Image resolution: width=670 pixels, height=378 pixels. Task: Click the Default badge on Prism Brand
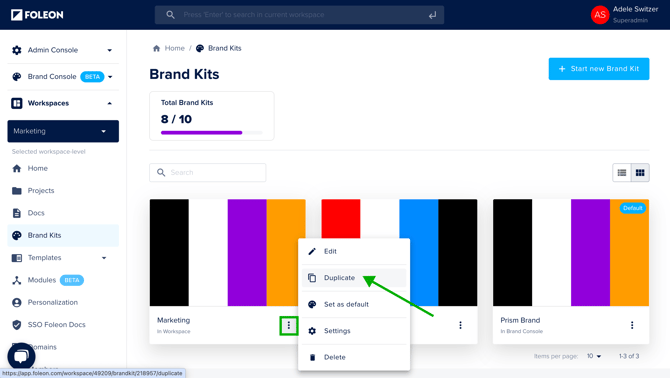pyautogui.click(x=632, y=208)
